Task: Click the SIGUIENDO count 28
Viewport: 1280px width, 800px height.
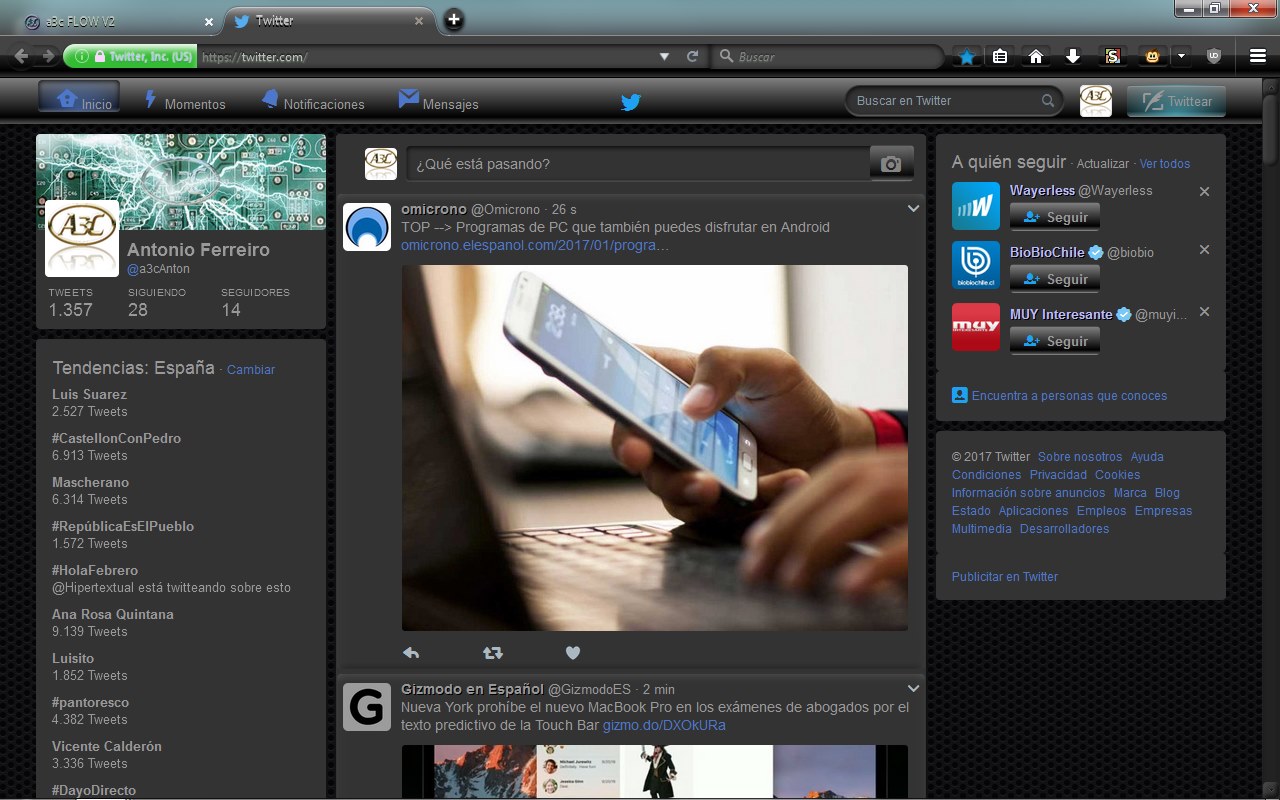Action: pyautogui.click(x=157, y=302)
